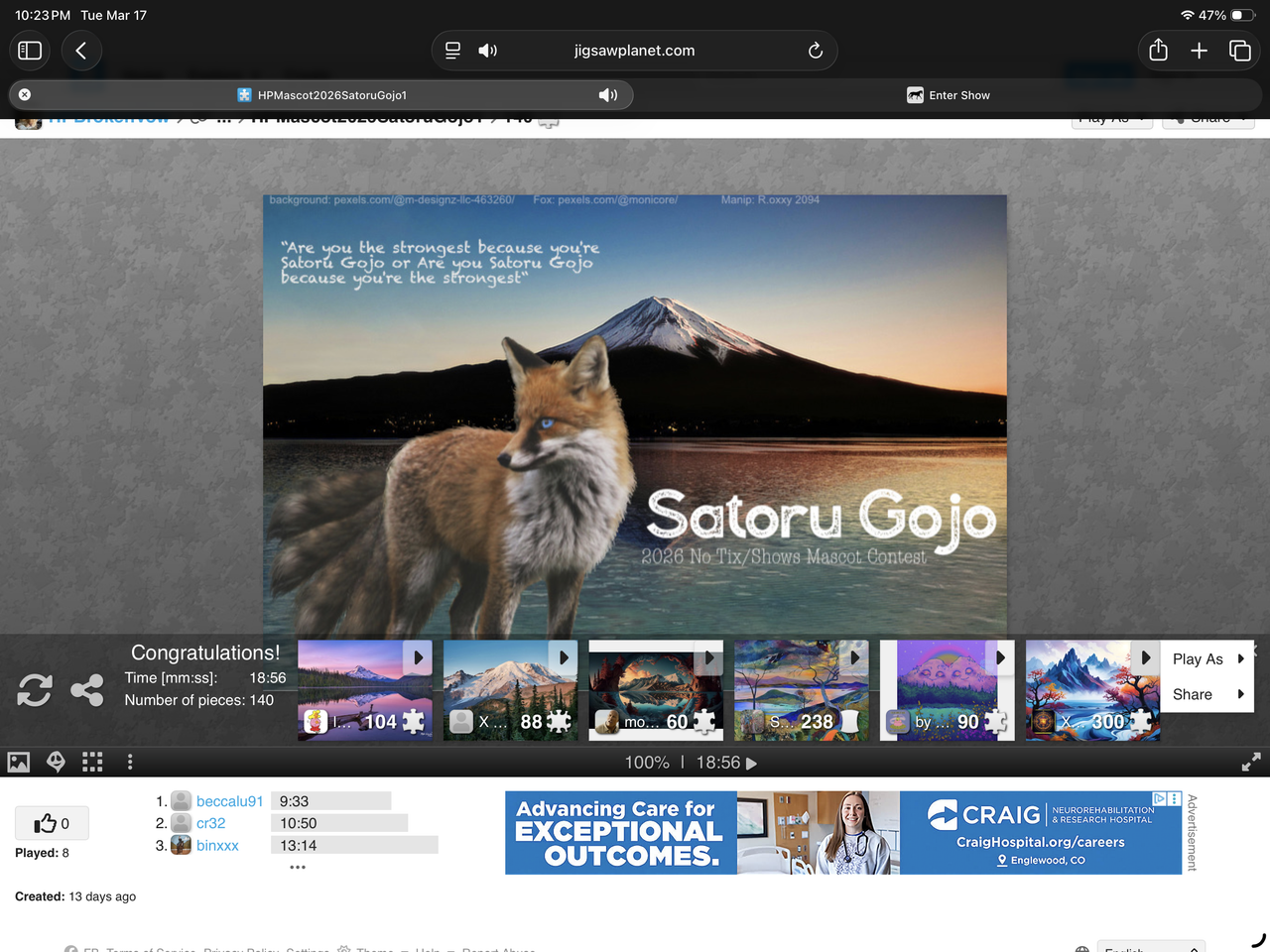Screen dimensions: 1270x952
Task: Click cr32's 10:50 time bar
Action: (339, 823)
